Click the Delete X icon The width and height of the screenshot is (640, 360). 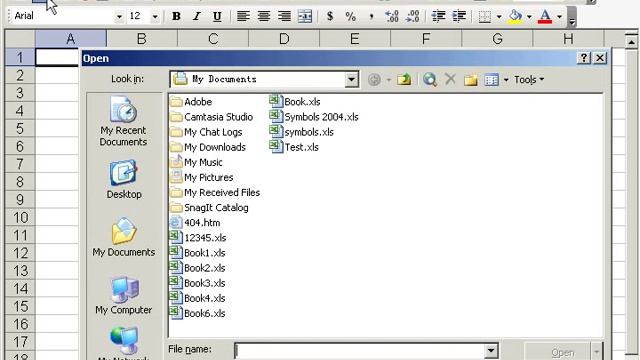450,79
